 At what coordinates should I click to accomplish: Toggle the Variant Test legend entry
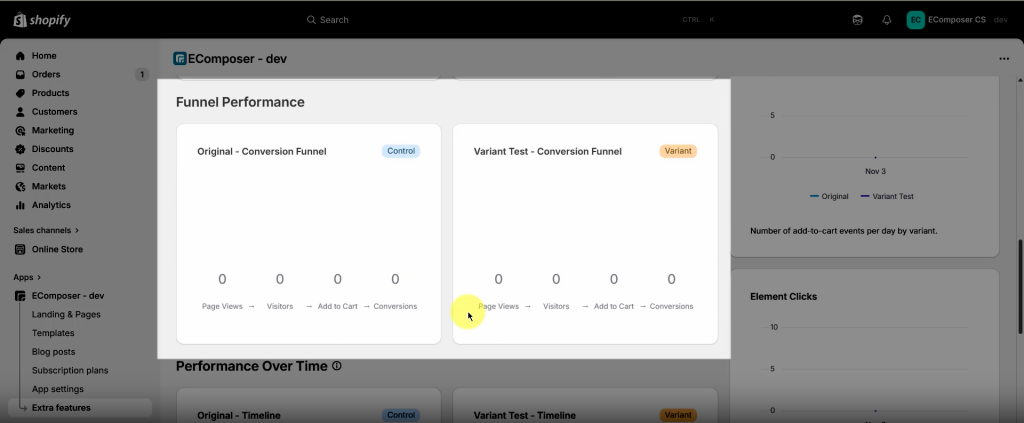[886, 196]
